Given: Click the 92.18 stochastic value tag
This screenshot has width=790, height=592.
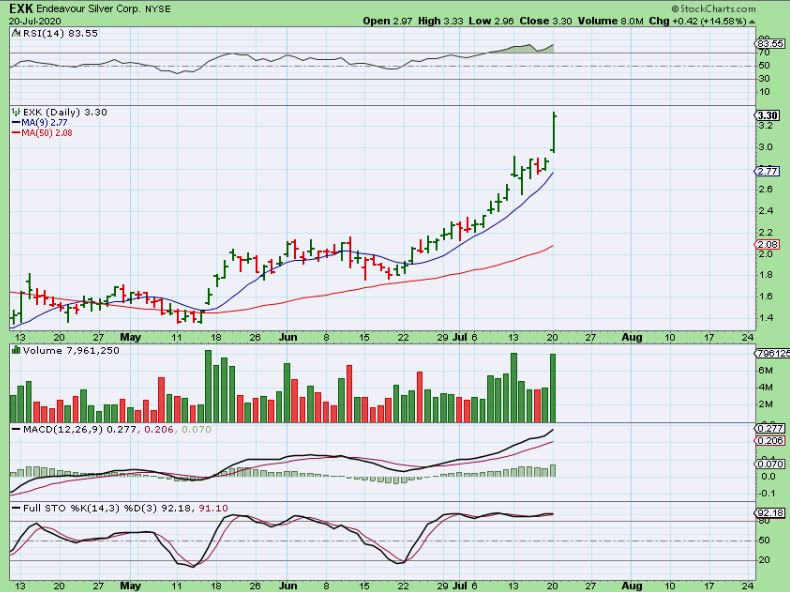Looking at the screenshot, I should point(770,513).
